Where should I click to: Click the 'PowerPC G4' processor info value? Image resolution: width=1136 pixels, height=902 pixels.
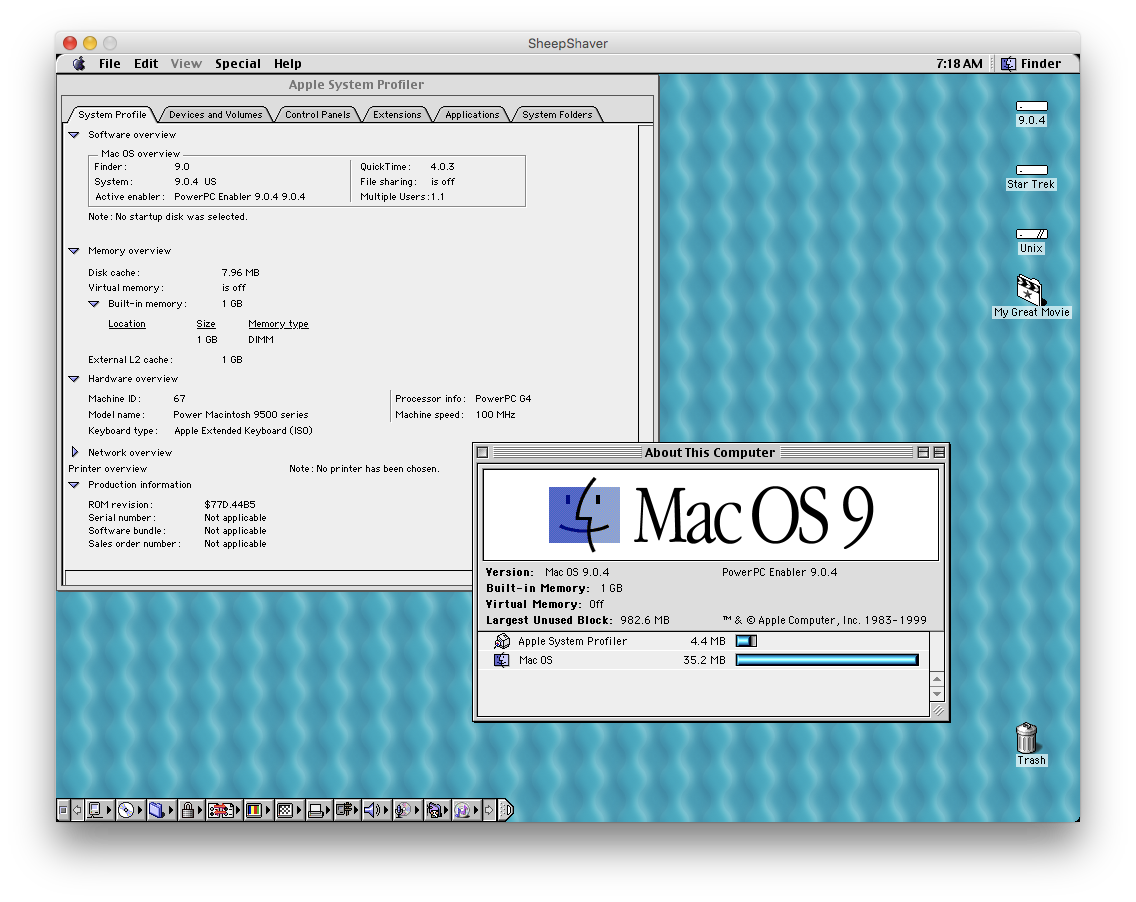tap(503, 398)
